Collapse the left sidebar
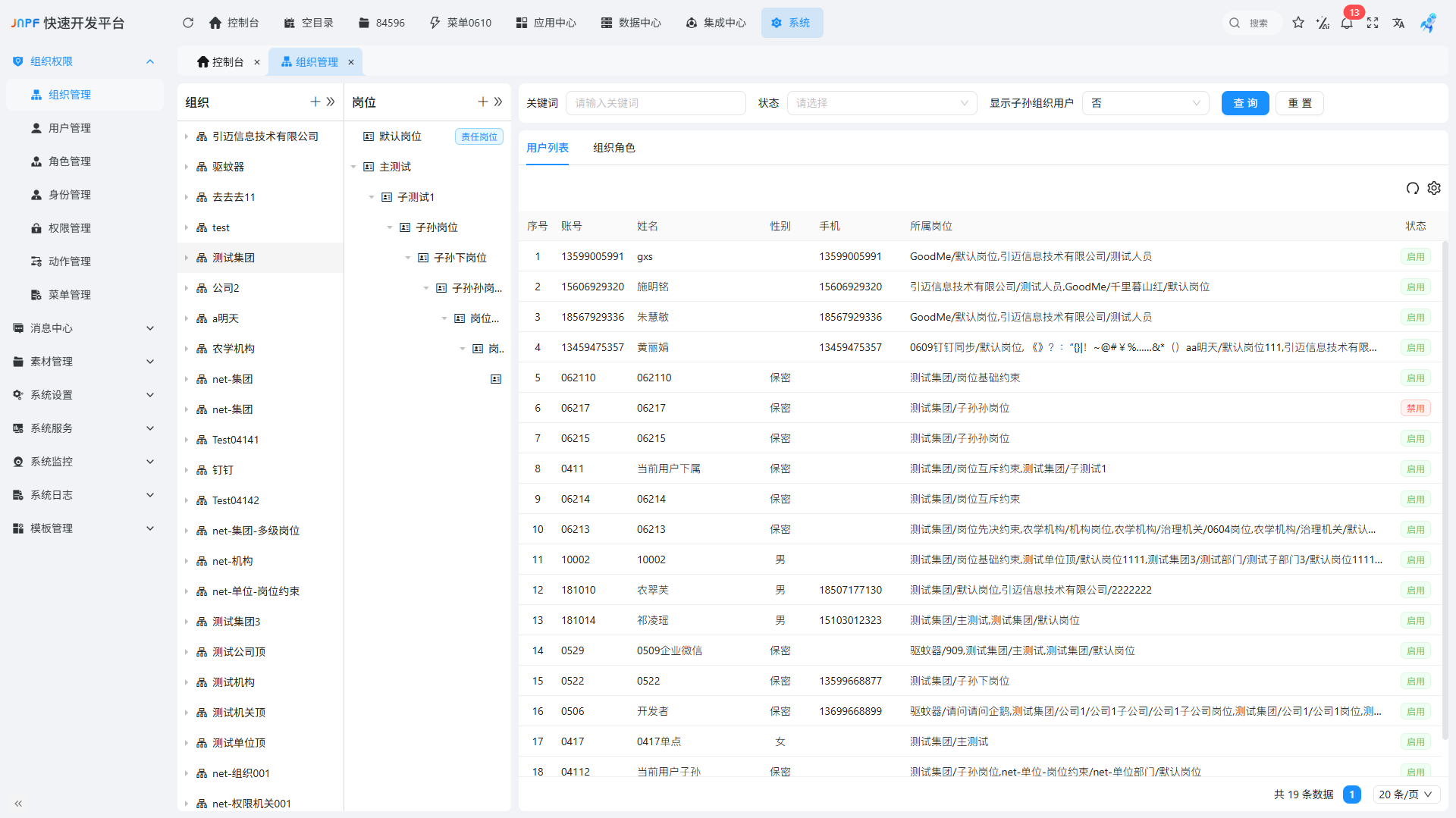This screenshot has width=1456, height=818. pyautogui.click(x=18, y=803)
